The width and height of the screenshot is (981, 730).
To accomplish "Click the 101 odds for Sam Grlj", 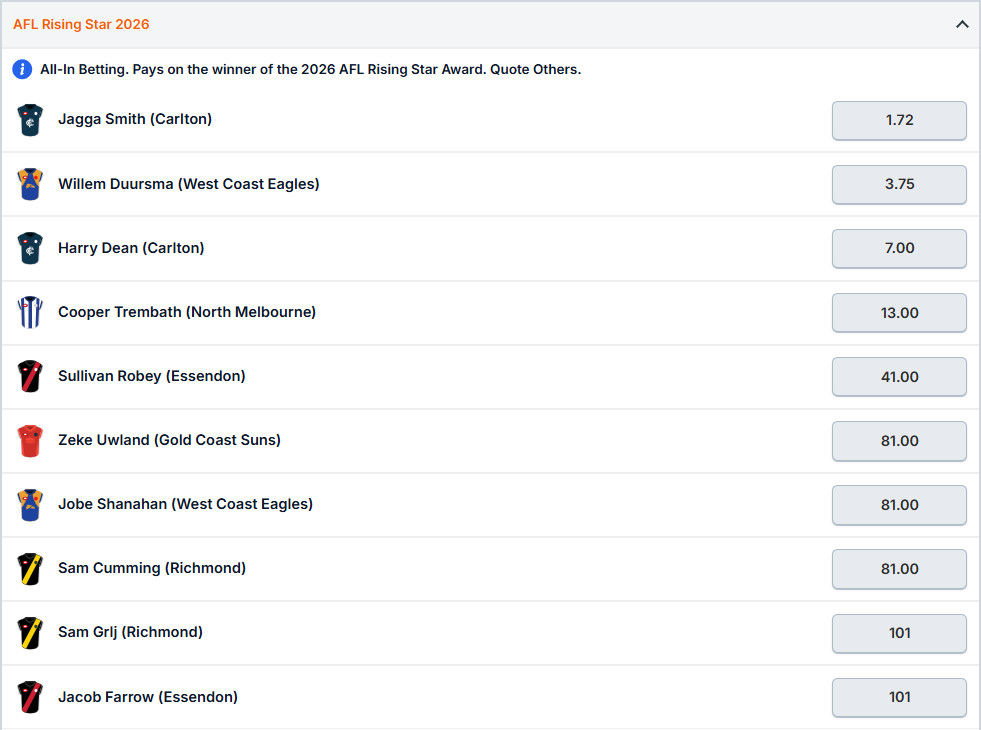I will click(899, 633).
